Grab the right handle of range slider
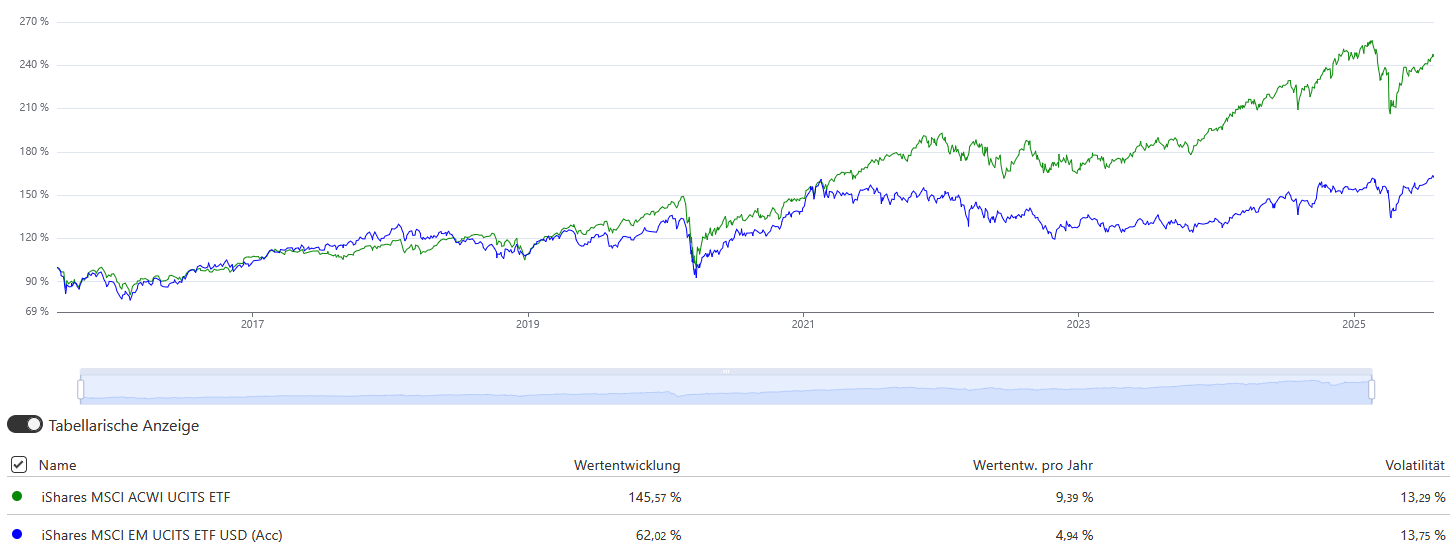Screen dimensions: 1456x545 click(1372, 387)
